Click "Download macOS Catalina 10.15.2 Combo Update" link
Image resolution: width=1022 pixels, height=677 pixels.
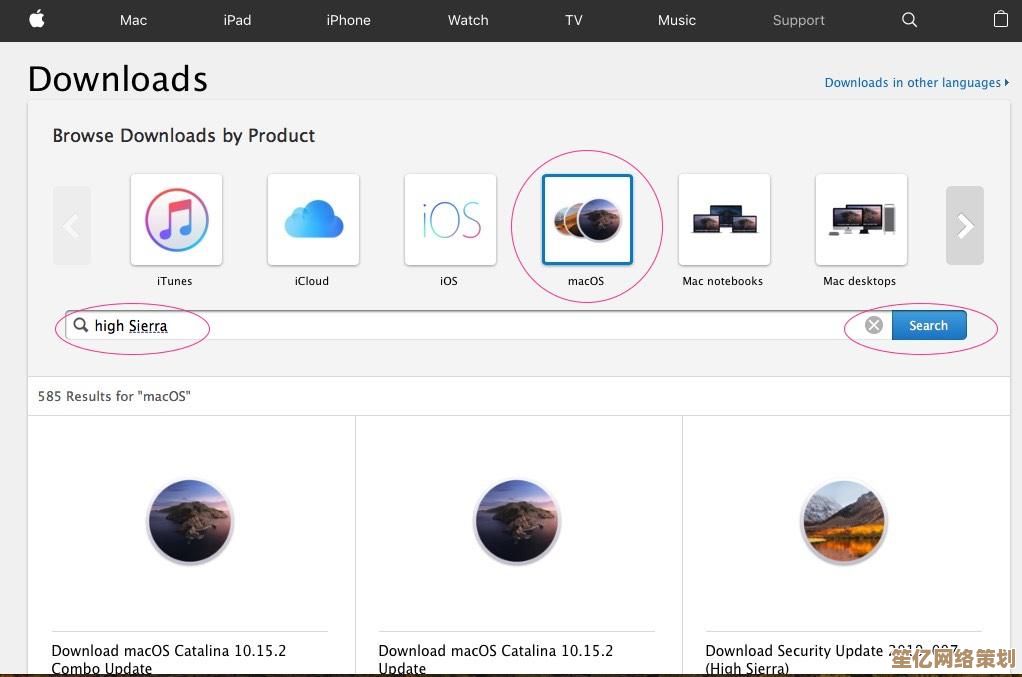169,659
